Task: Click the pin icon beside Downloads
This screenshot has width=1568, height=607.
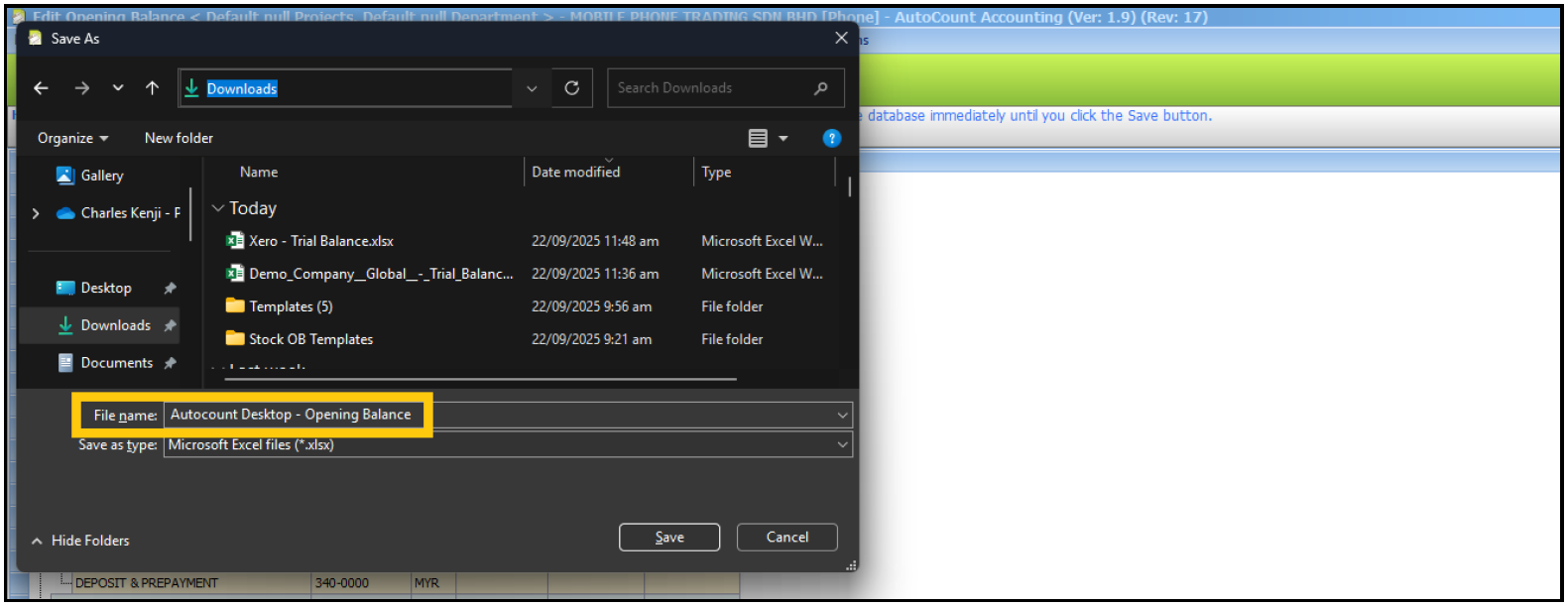Action: (x=170, y=325)
